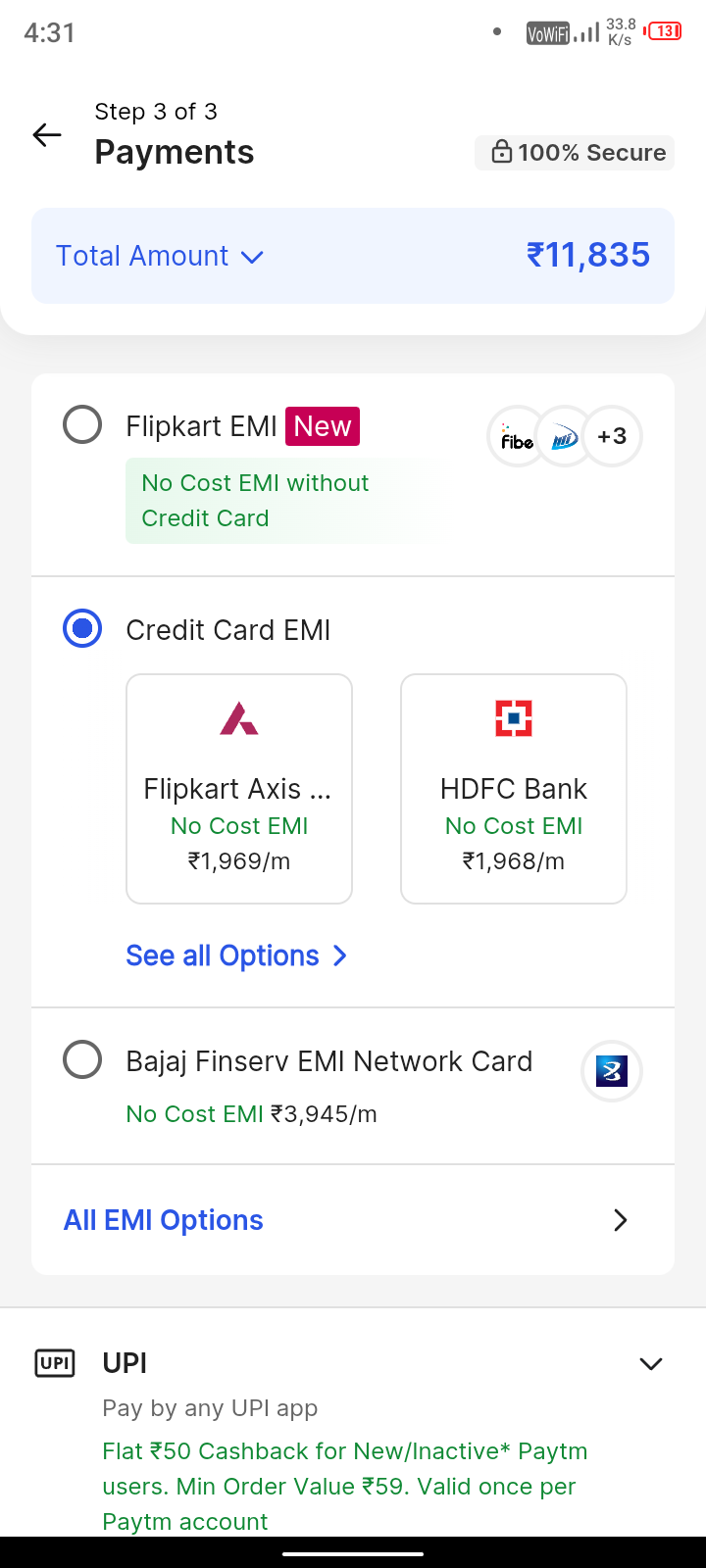The height and width of the screenshot is (1568, 706).
Task: Tap the 100% Secure lock badge
Action: [x=575, y=153]
